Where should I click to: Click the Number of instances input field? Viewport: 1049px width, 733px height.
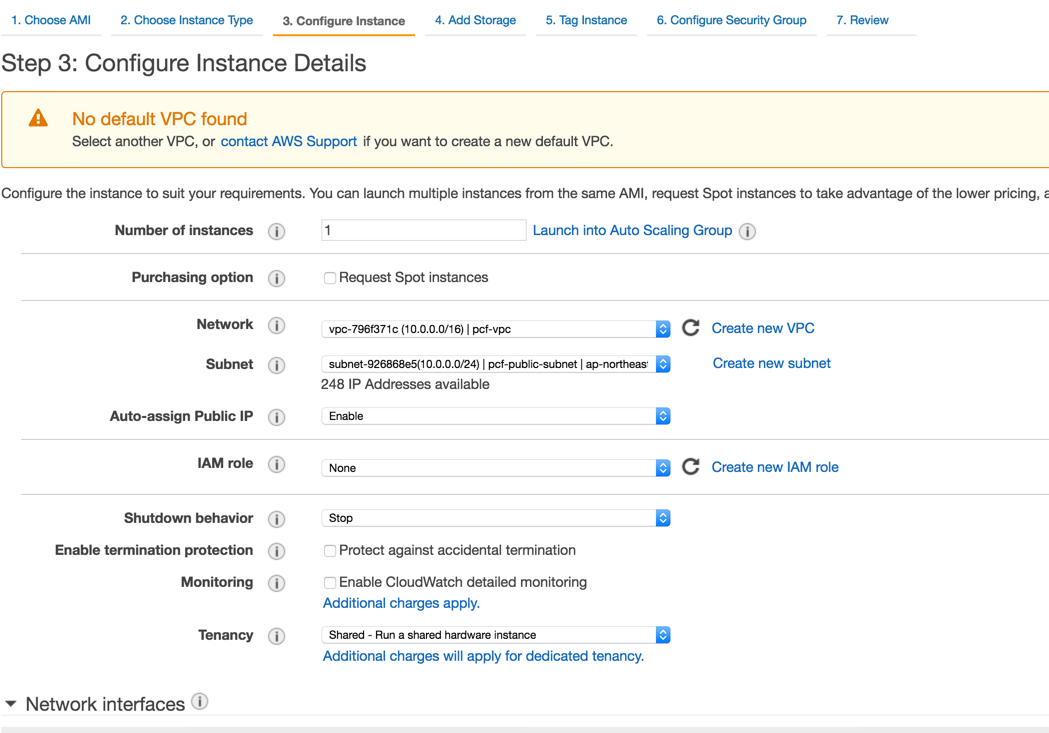423,230
